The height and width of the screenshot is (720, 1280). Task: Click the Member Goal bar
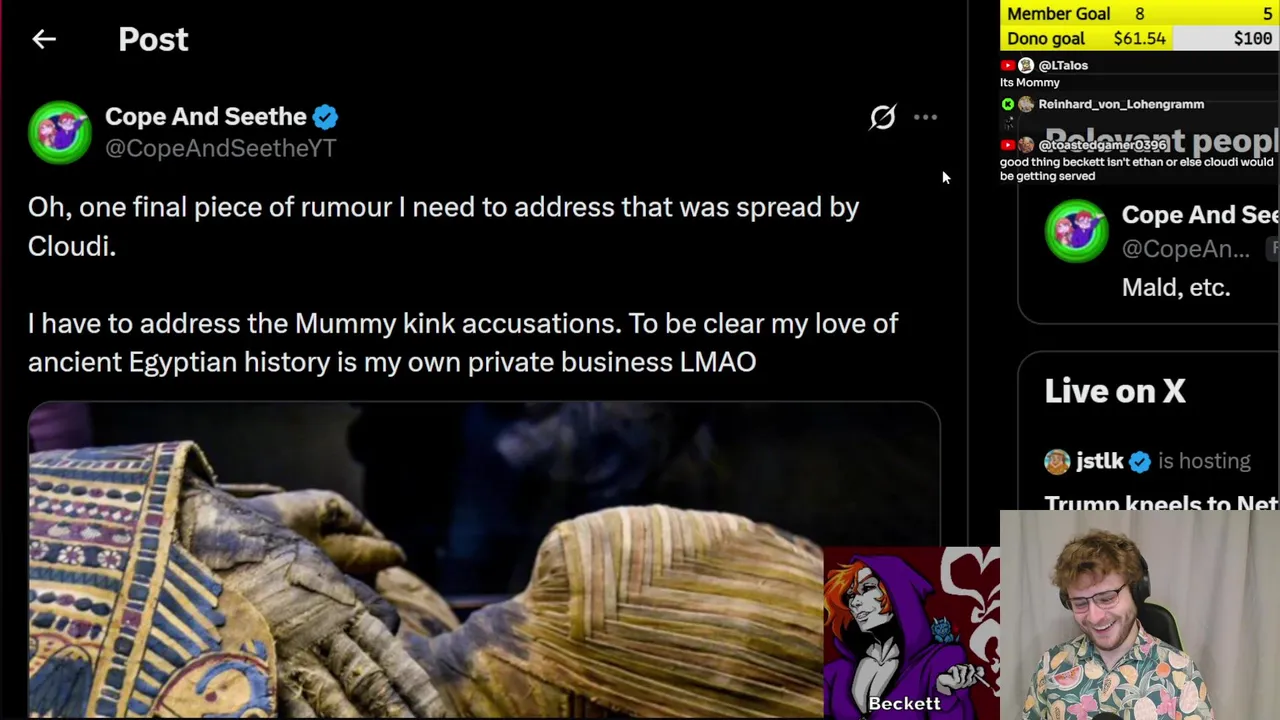tap(1140, 14)
